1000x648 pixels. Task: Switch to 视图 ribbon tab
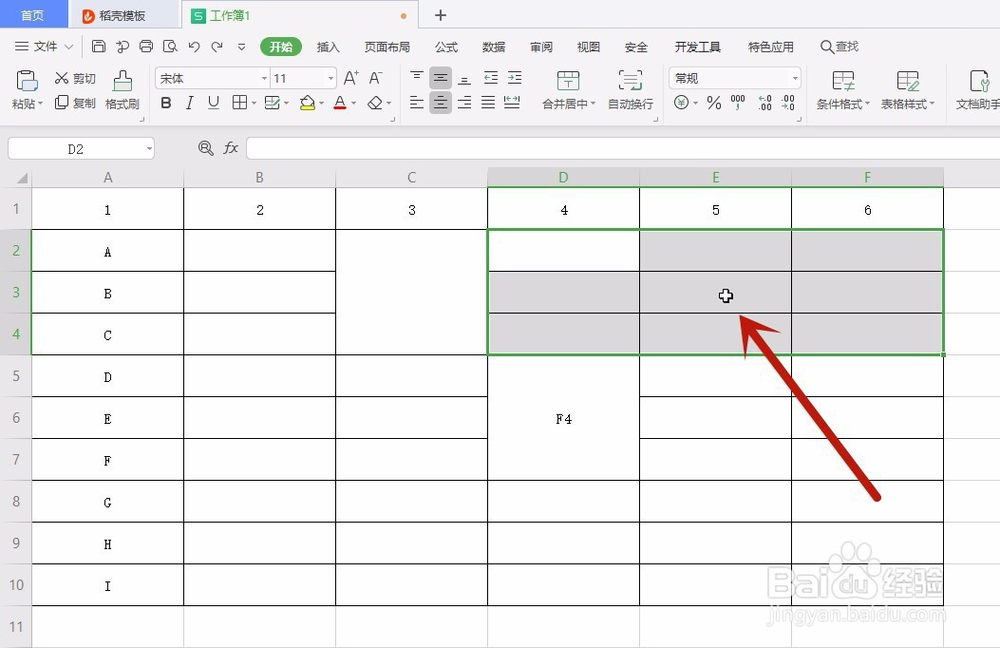588,47
